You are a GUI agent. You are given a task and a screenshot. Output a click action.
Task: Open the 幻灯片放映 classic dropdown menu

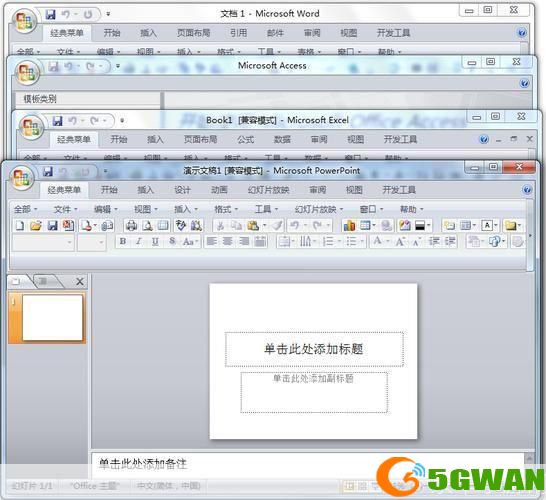pyautogui.click(x=319, y=209)
